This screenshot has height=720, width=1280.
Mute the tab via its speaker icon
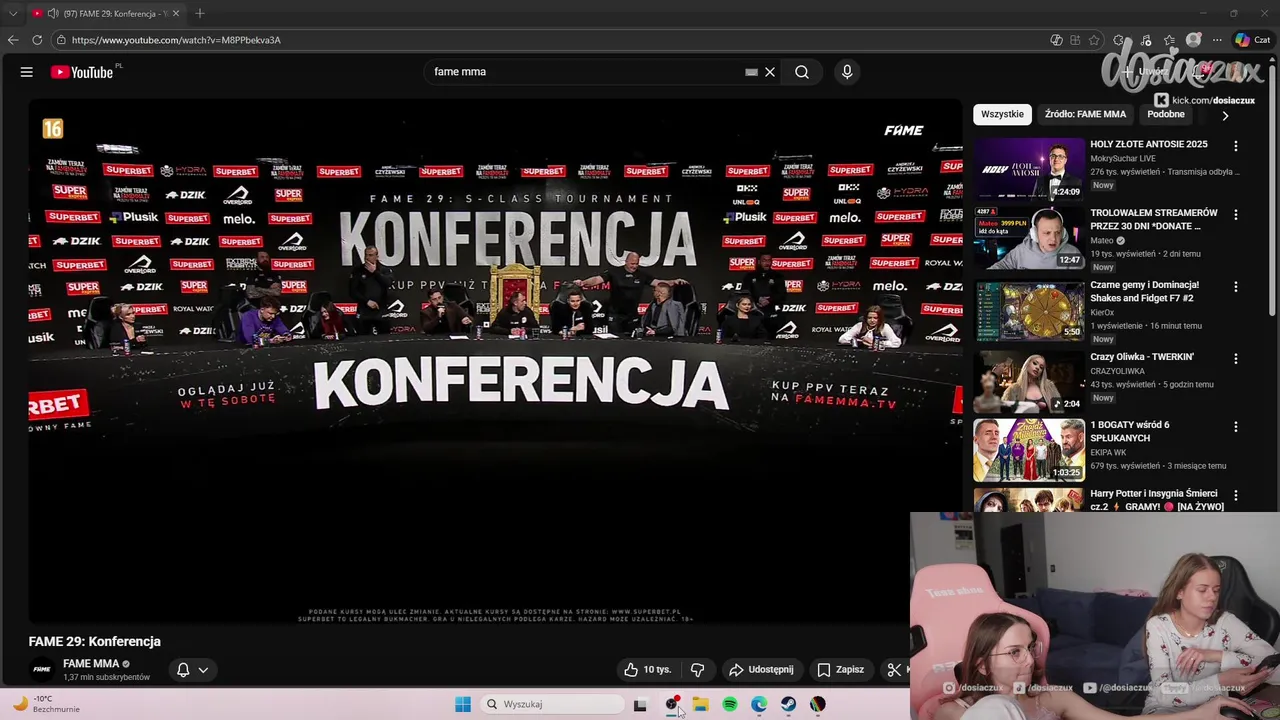(x=52, y=13)
